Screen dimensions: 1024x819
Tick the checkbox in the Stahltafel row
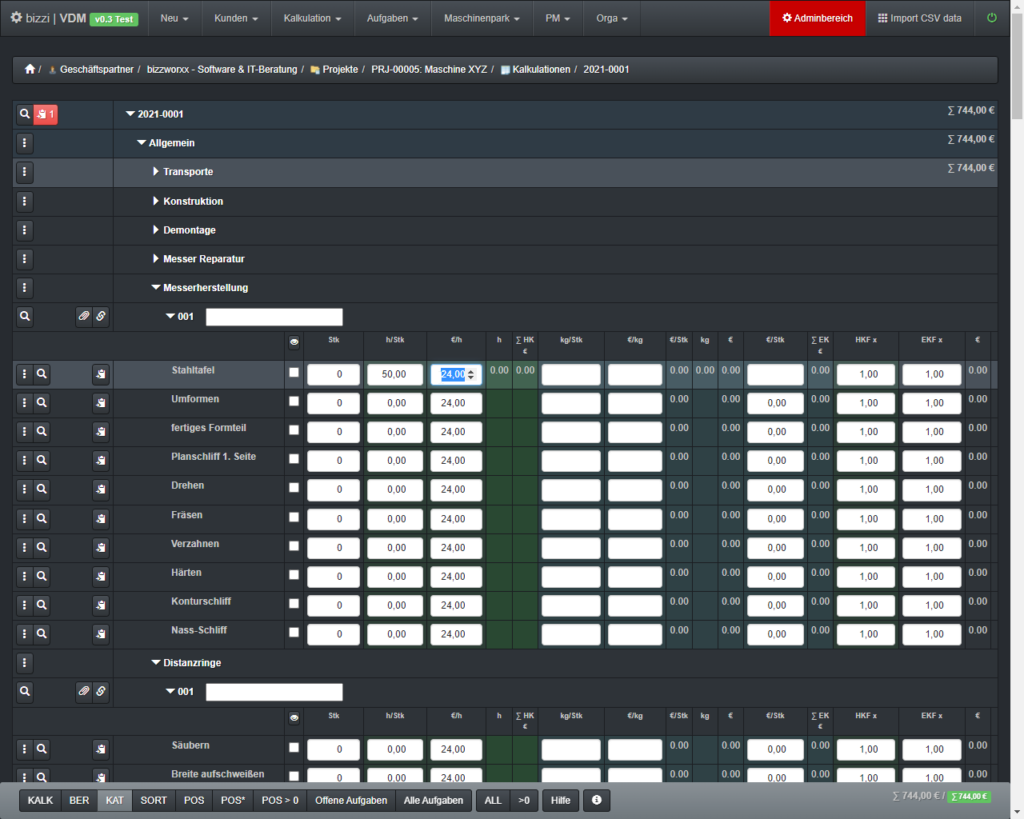[x=293, y=373]
